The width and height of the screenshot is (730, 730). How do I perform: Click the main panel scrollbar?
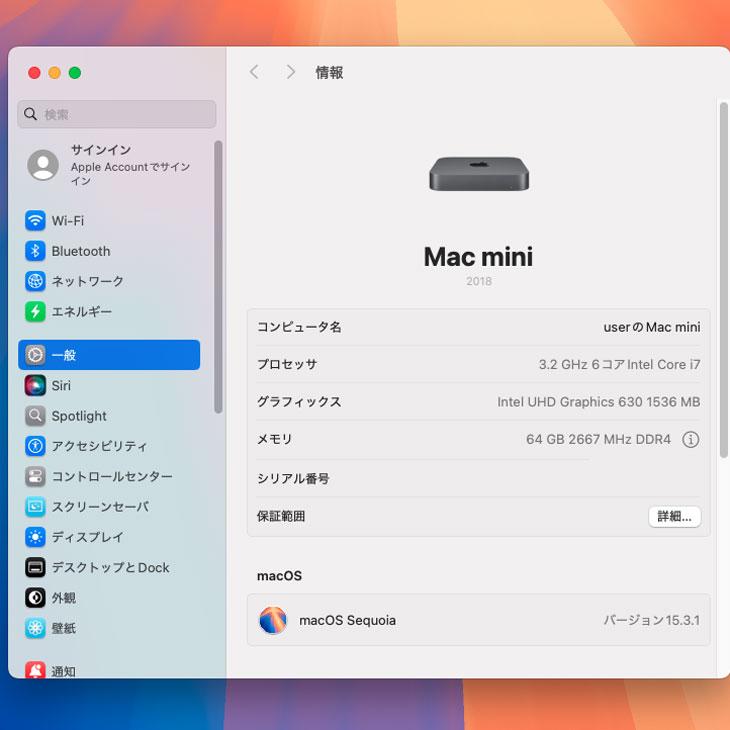(723, 279)
